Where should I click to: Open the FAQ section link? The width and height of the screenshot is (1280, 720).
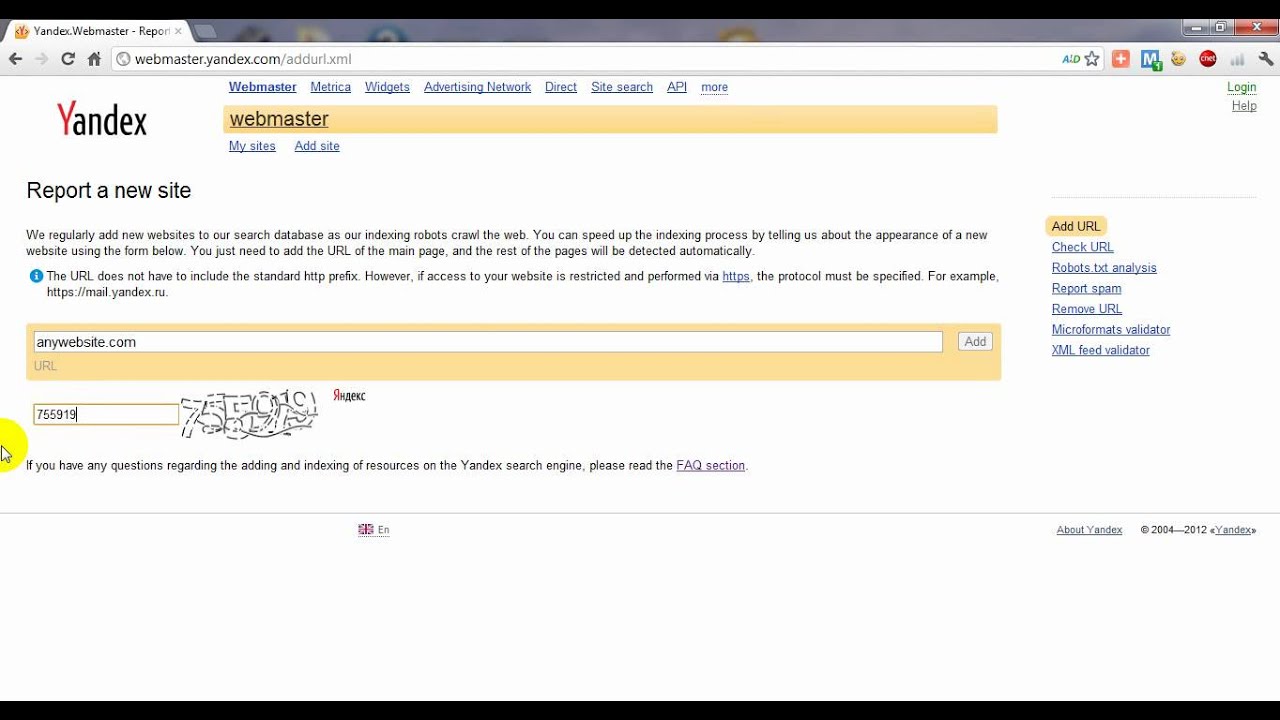pos(710,466)
